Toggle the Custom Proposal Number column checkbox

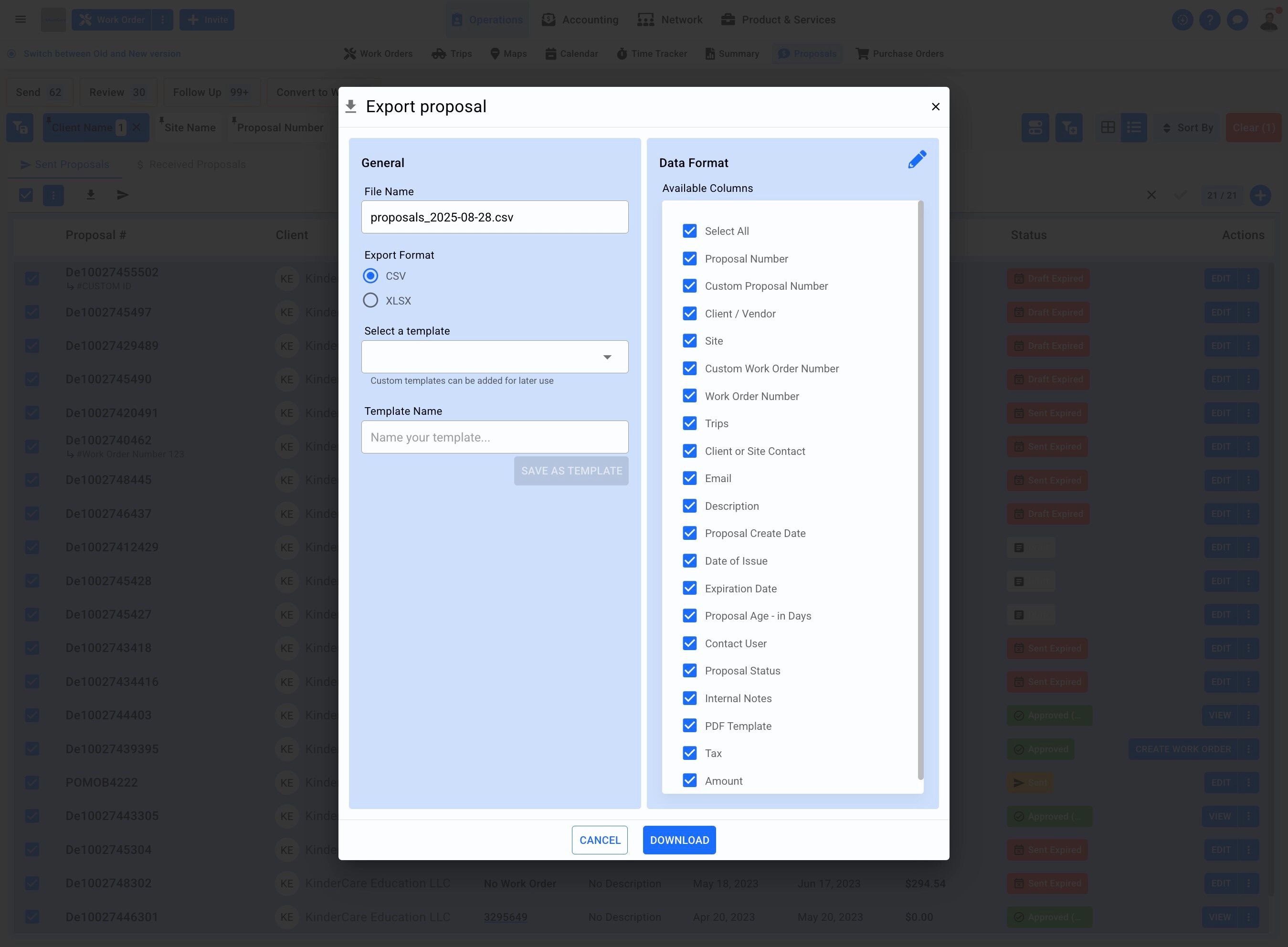point(689,286)
